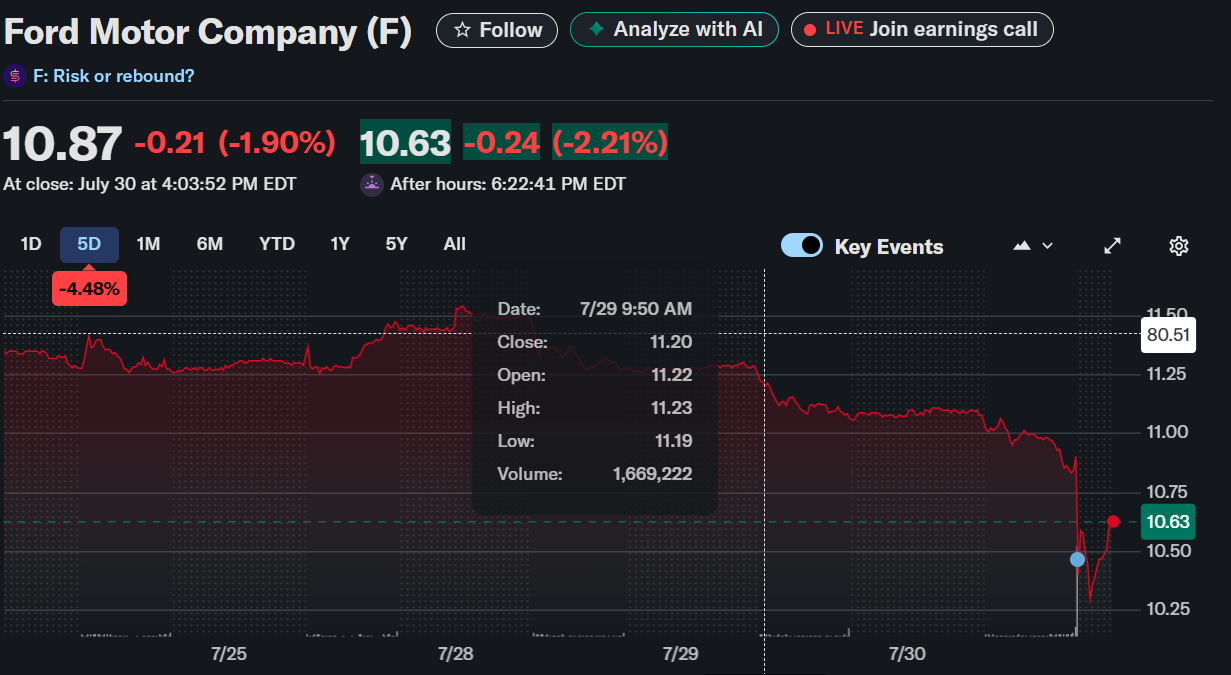Screen dimensions: 1231x675
Task: Click the 7/30 date axis label
Action: click(x=907, y=654)
